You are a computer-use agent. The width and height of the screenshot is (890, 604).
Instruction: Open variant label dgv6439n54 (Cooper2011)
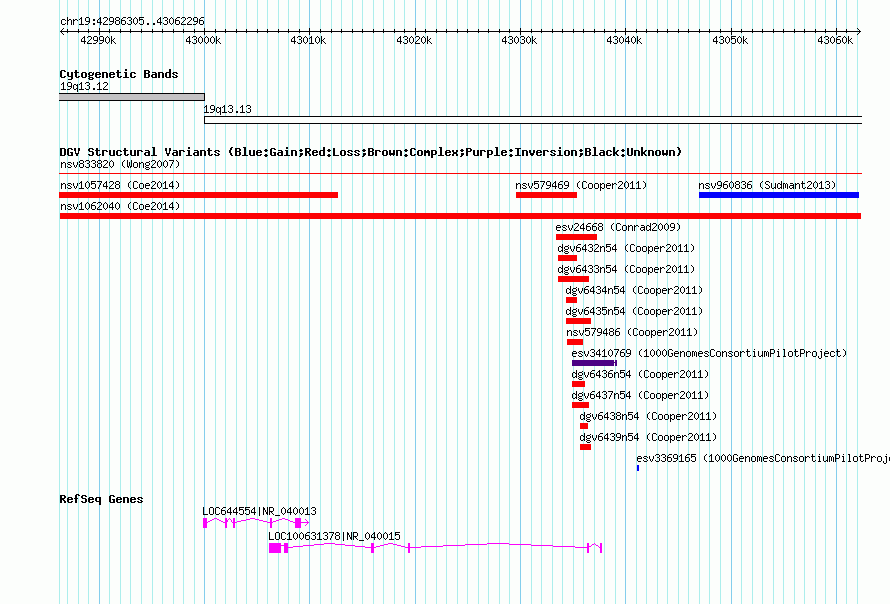click(648, 437)
